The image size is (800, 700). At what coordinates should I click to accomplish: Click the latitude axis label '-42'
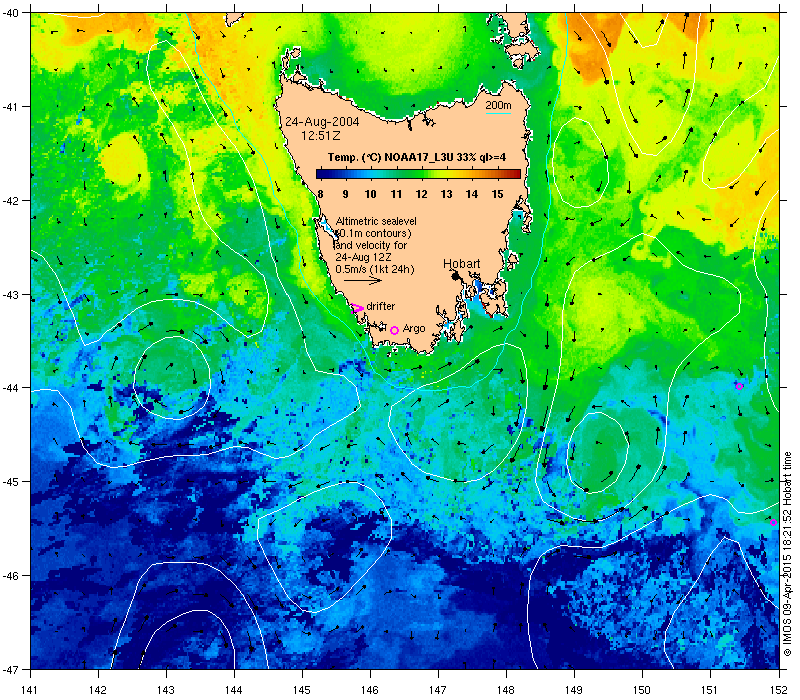(10, 201)
